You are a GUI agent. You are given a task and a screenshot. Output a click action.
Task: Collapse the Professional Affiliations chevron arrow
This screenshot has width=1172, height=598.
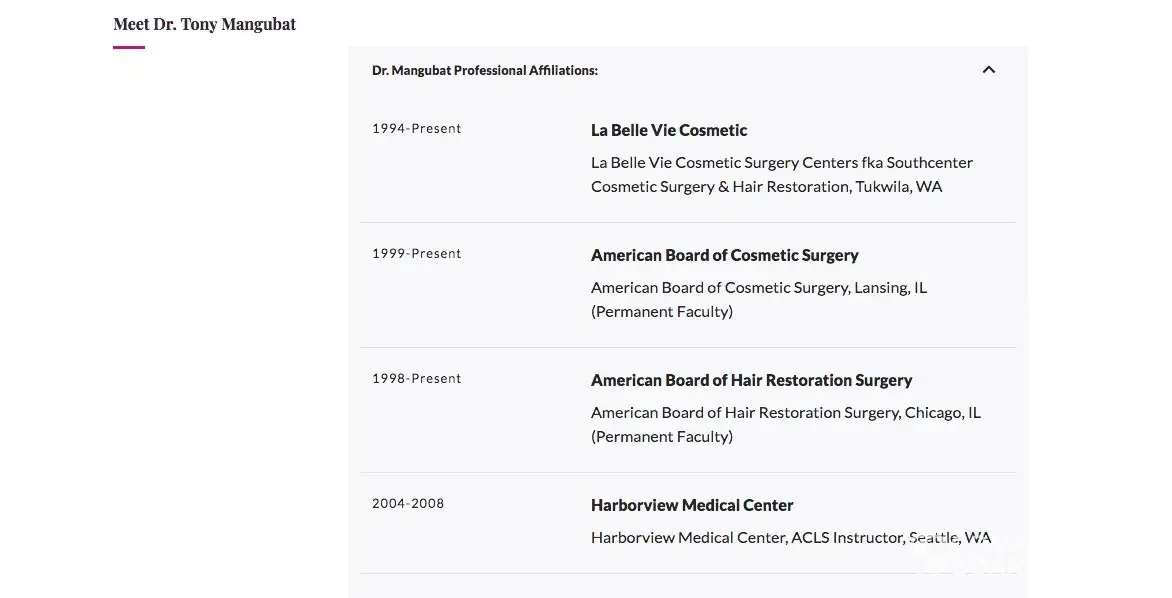click(988, 70)
